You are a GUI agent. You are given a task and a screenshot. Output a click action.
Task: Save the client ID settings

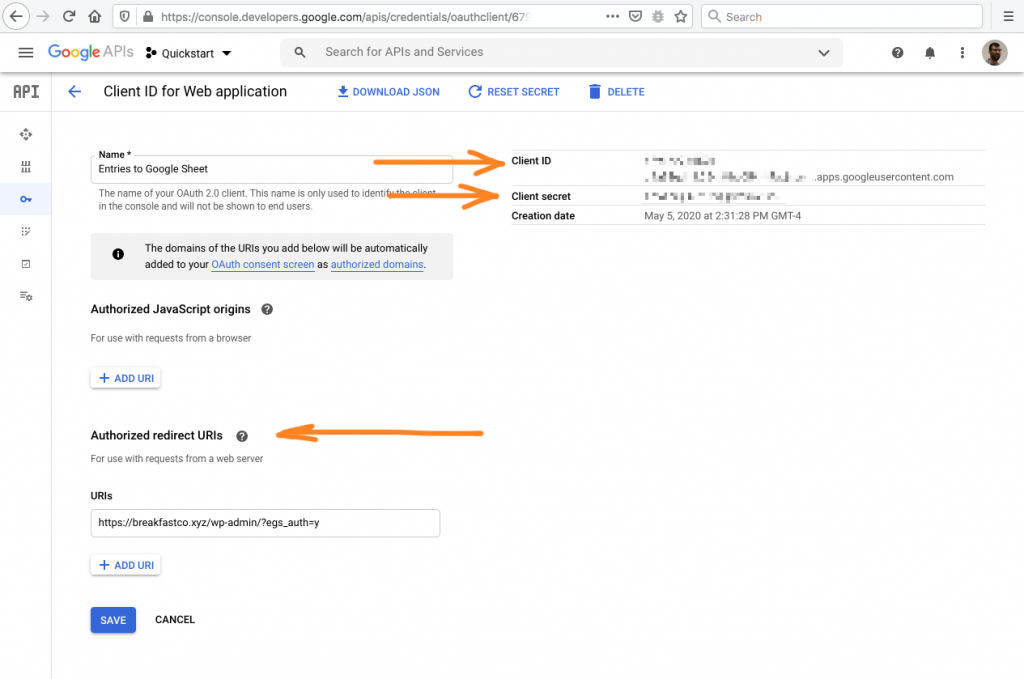(113, 620)
